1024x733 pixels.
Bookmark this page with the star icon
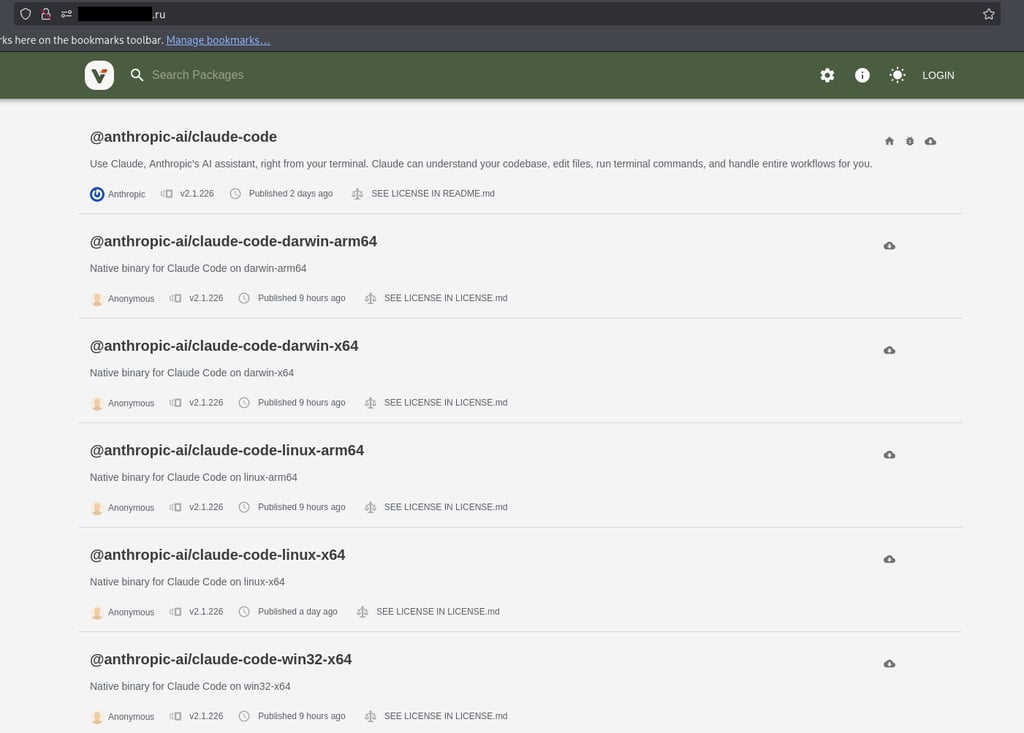pos(989,14)
